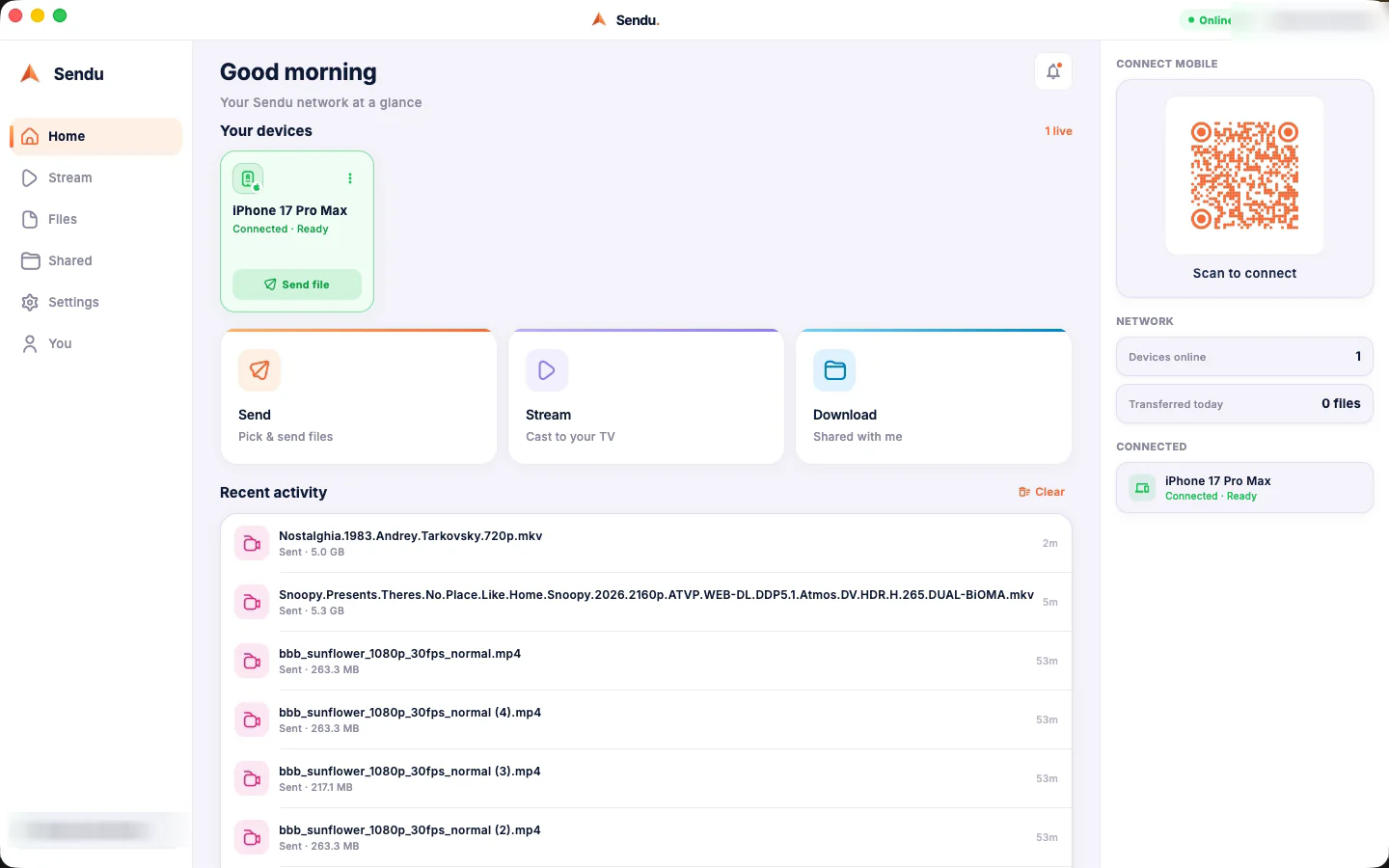The width and height of the screenshot is (1389, 868).
Task: Open the Shared section
Action: pos(95,260)
